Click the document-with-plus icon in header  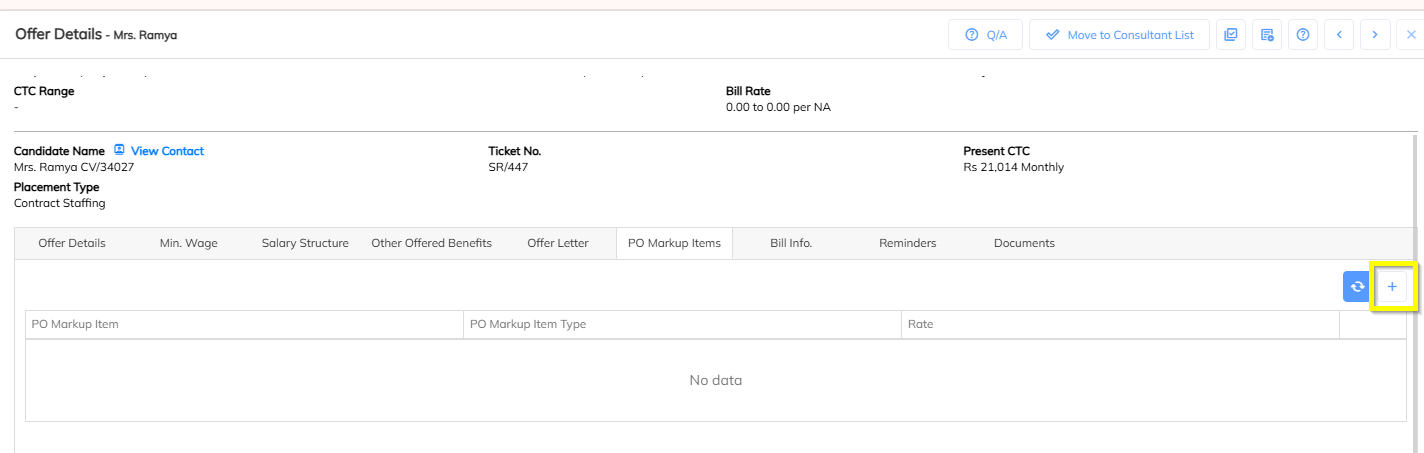1267,35
